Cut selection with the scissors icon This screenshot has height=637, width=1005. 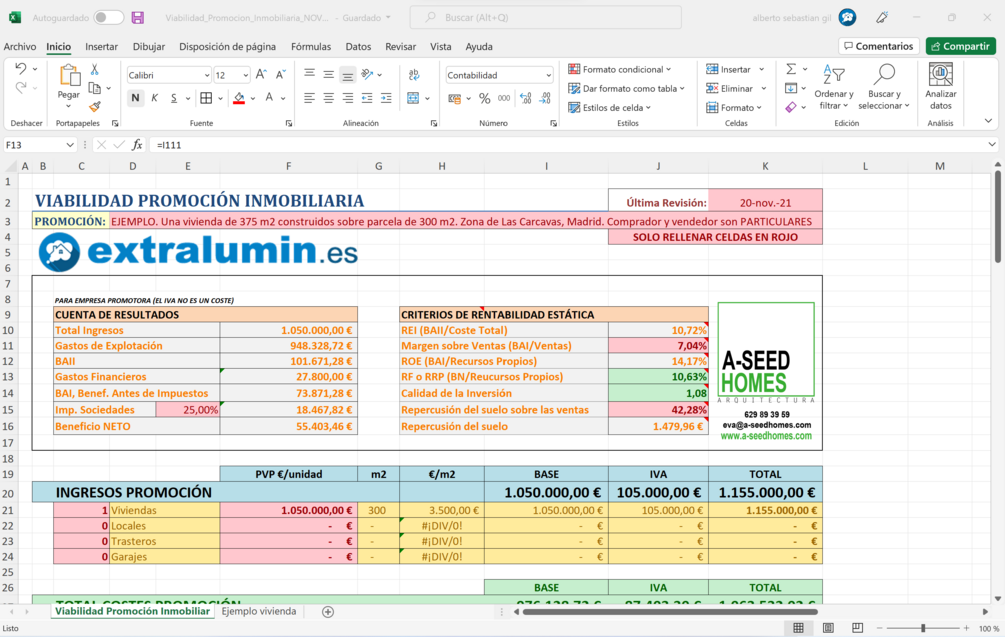point(95,69)
